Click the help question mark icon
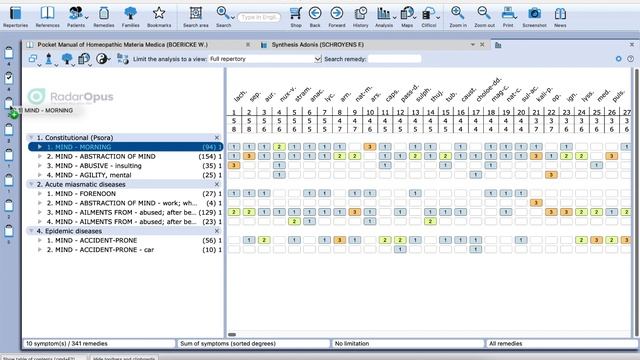Screen dimensions: 640x360 point(631,59)
